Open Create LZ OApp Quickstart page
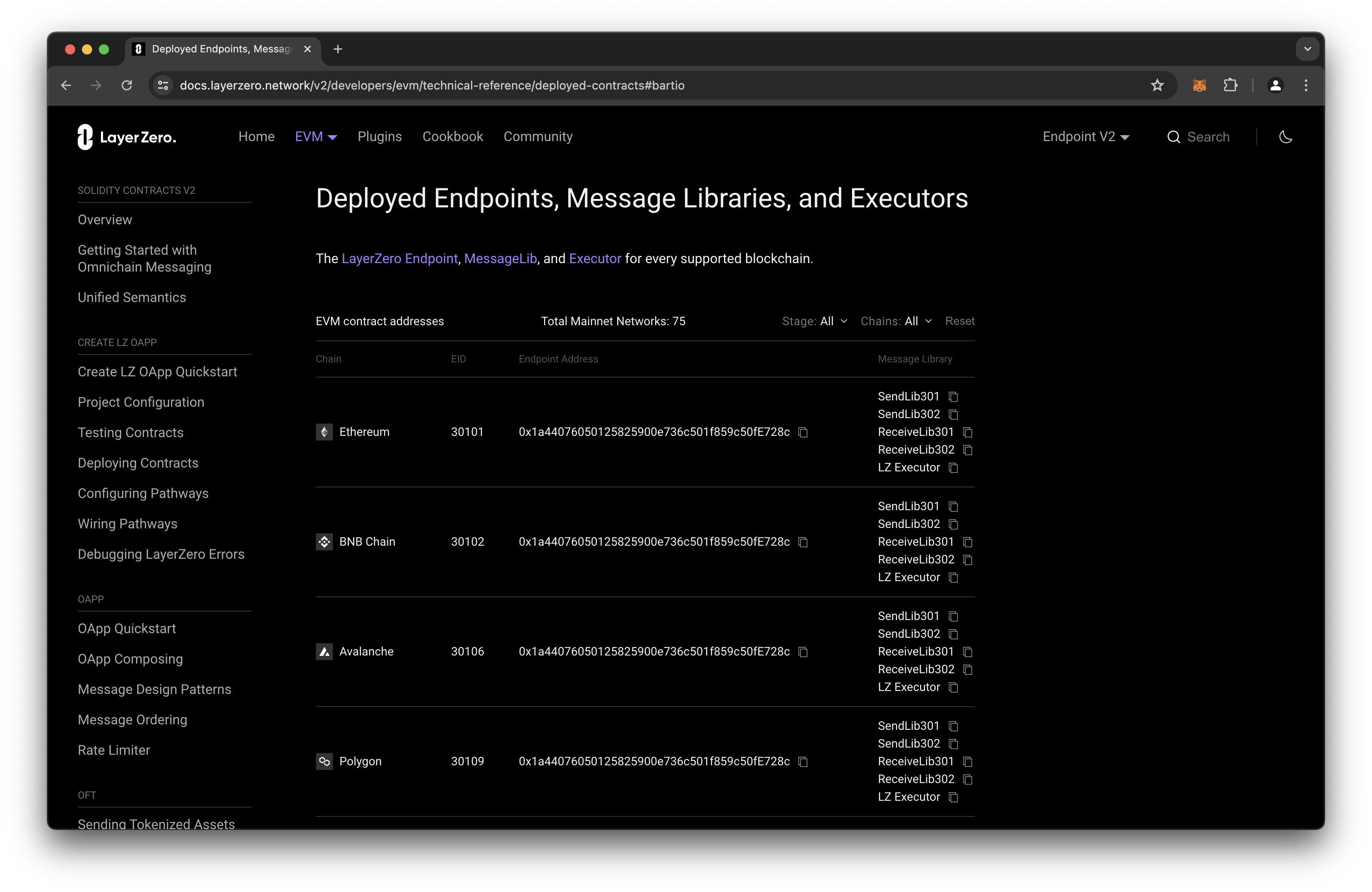1372x892 pixels. point(158,372)
